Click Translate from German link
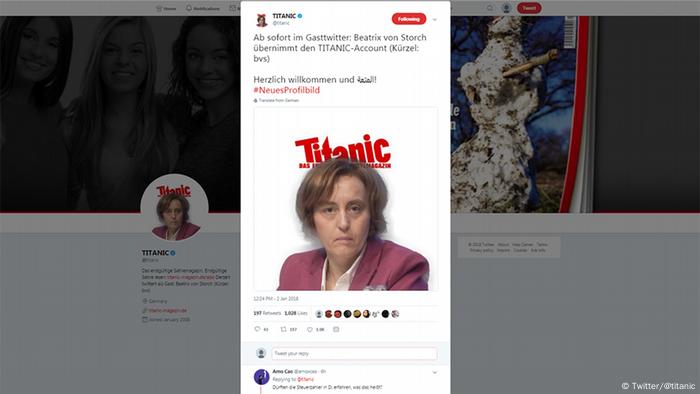This screenshot has width=700, height=394. tap(276, 100)
